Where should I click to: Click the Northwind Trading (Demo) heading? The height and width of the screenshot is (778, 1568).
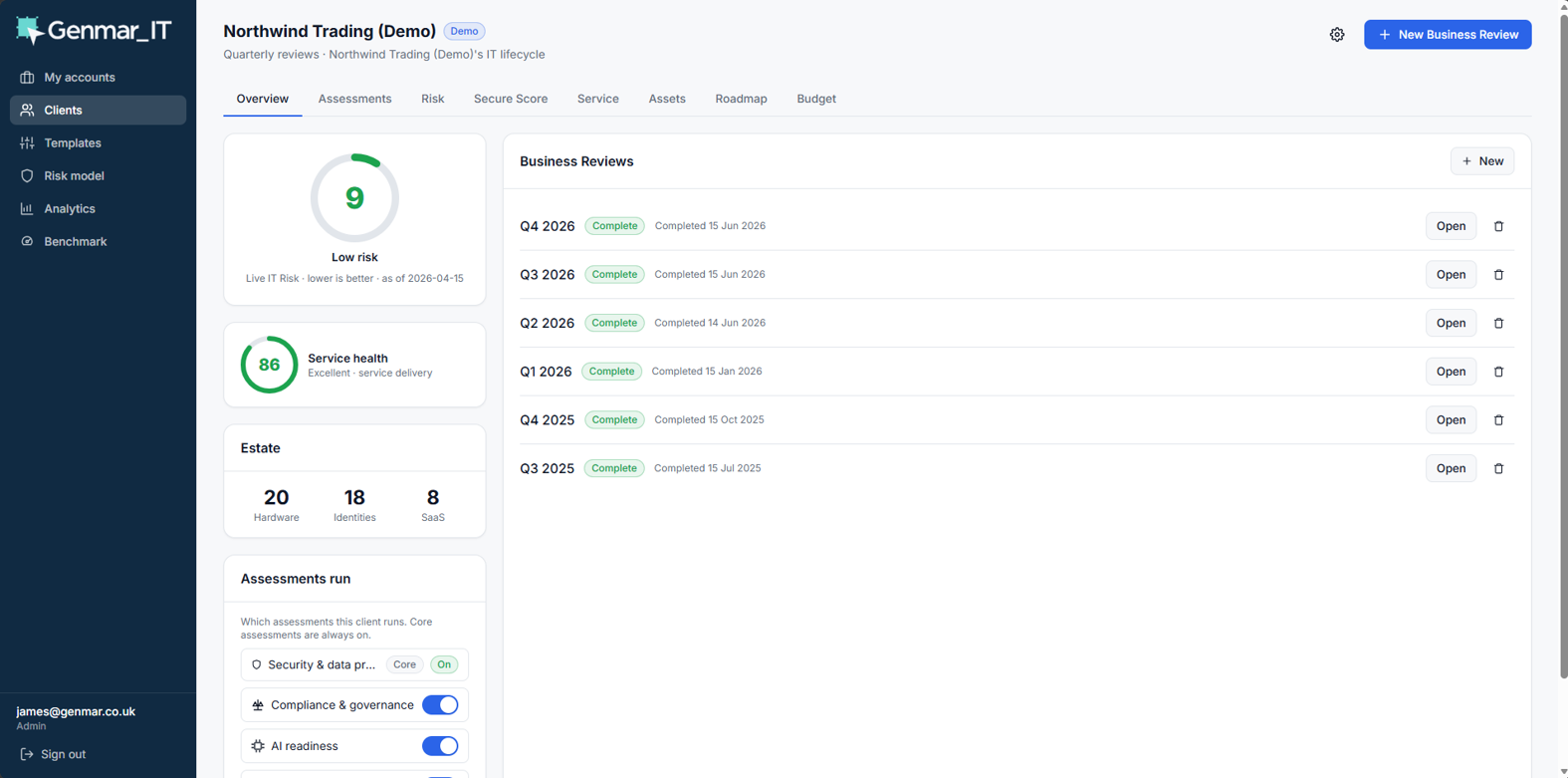pos(330,32)
